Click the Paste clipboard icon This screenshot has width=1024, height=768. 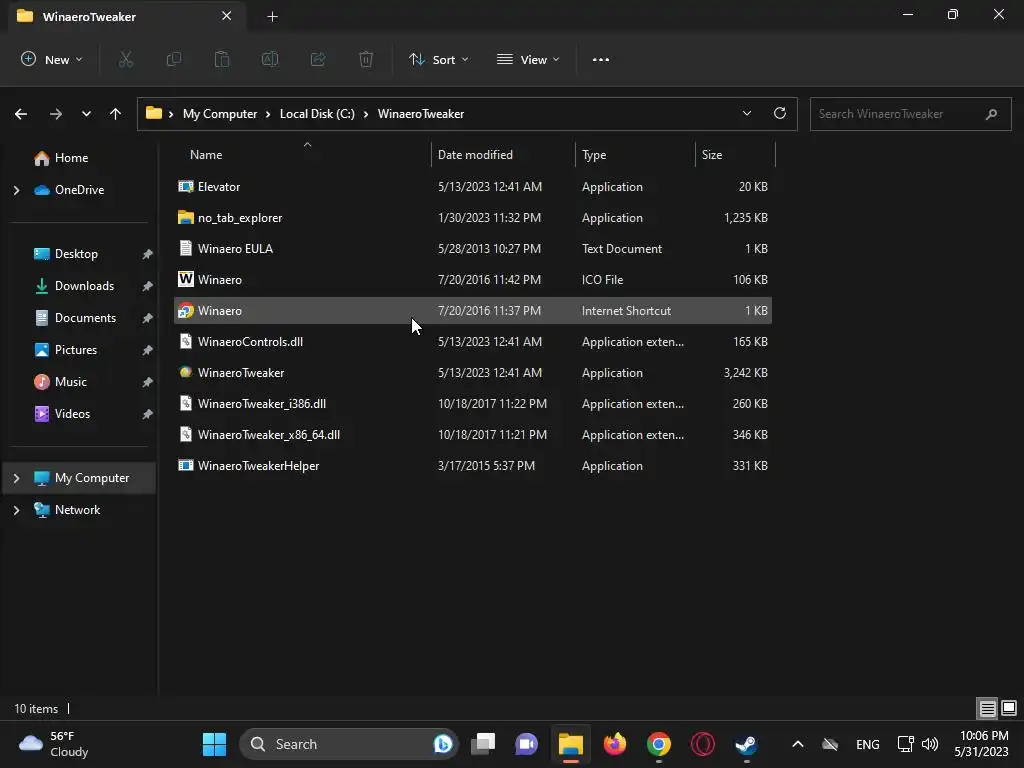pos(222,59)
